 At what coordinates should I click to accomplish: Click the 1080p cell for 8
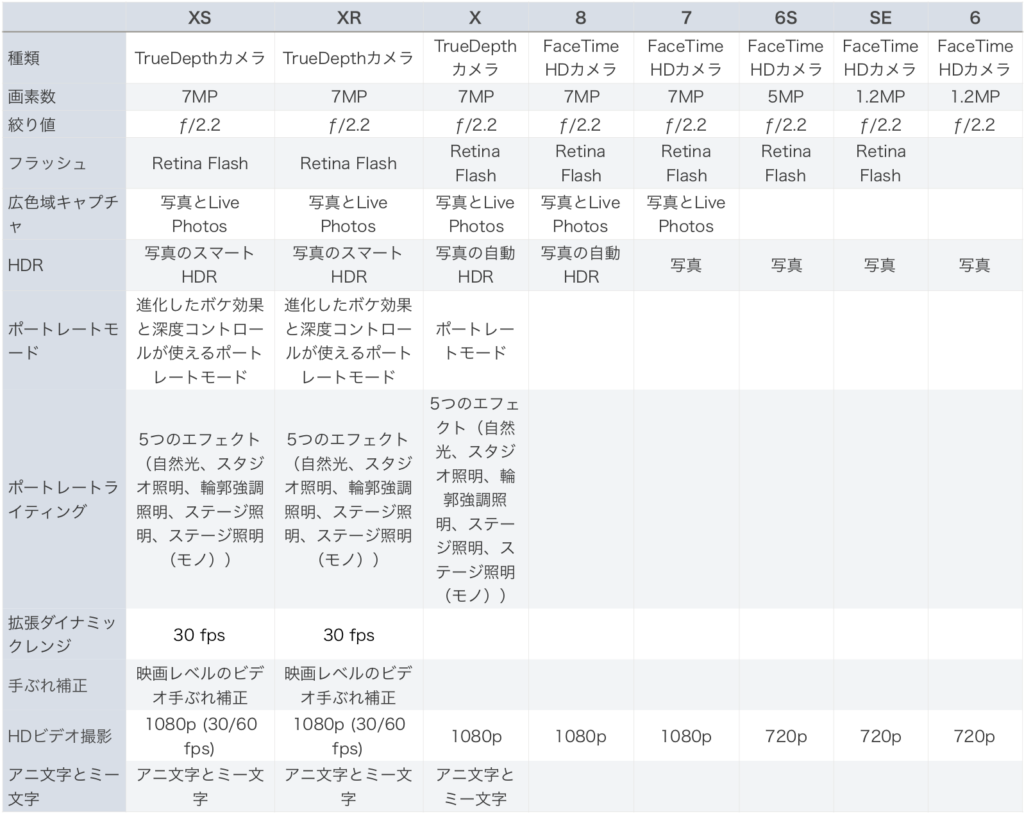tap(581, 736)
